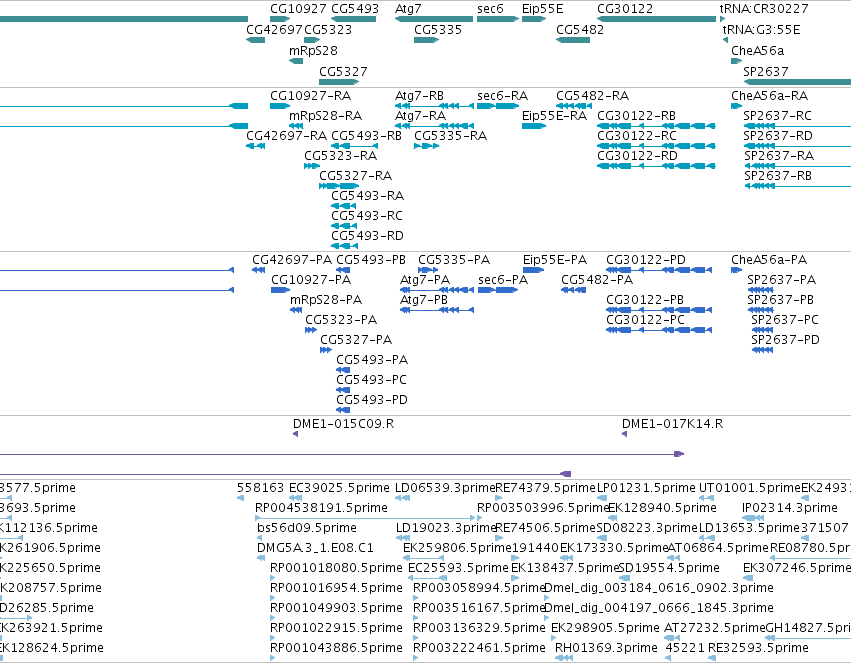
Task: Select transcript CG10927-RA
Action: tap(310, 96)
